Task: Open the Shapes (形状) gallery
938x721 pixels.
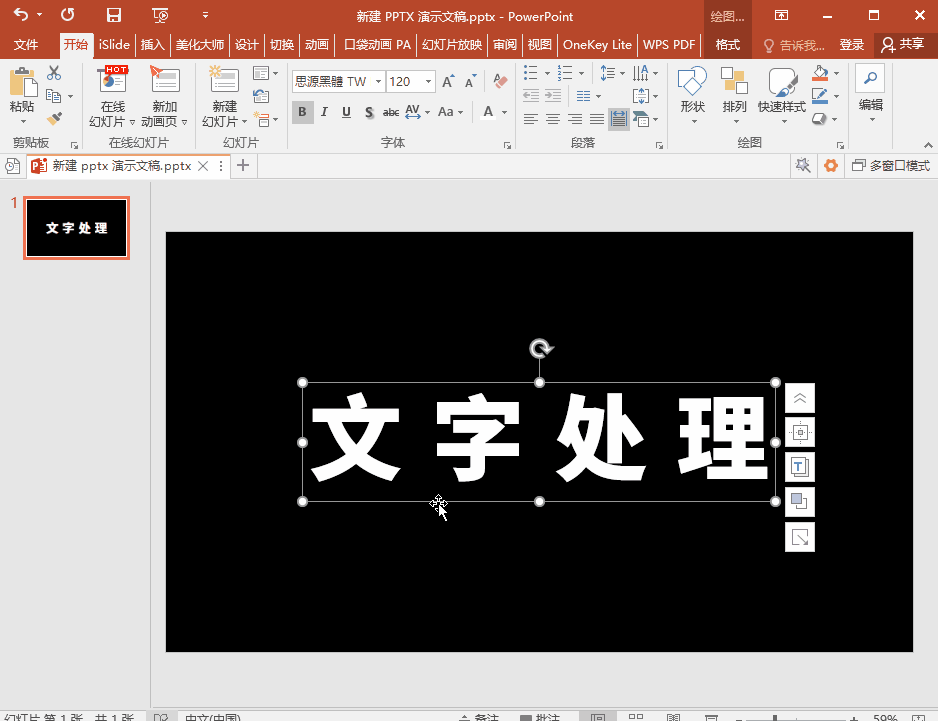Action: pos(692,95)
